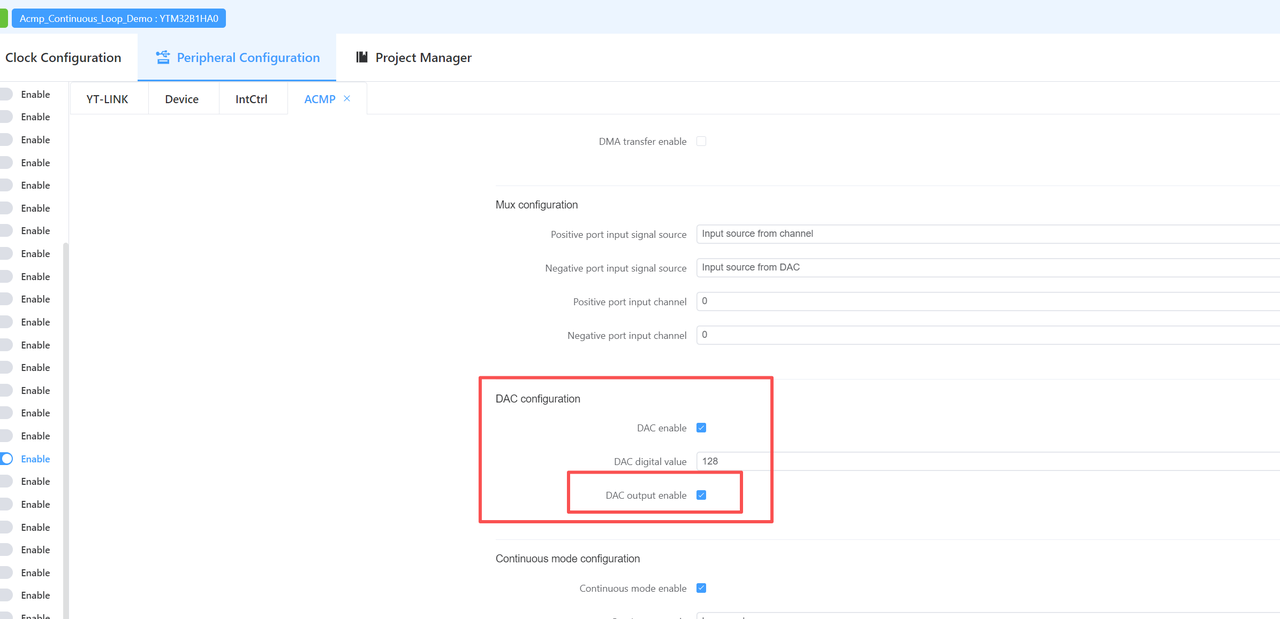
Task: Disable the Continuous mode enable checkbox
Action: tap(701, 588)
